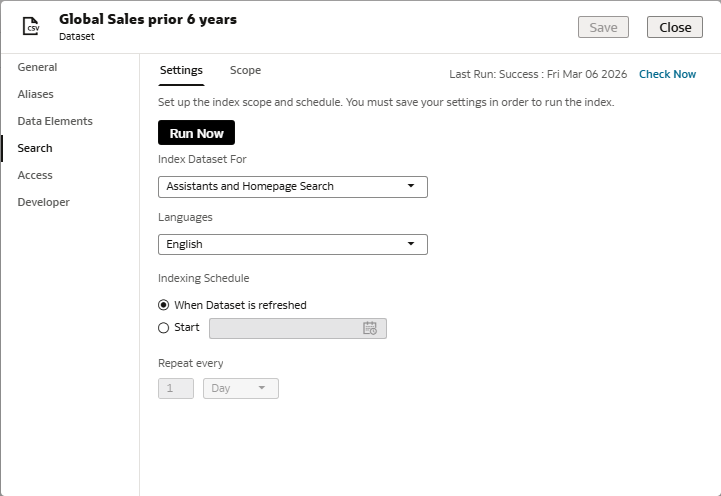
Task: Close the dataset dialog via Close button
Action: coord(674,27)
